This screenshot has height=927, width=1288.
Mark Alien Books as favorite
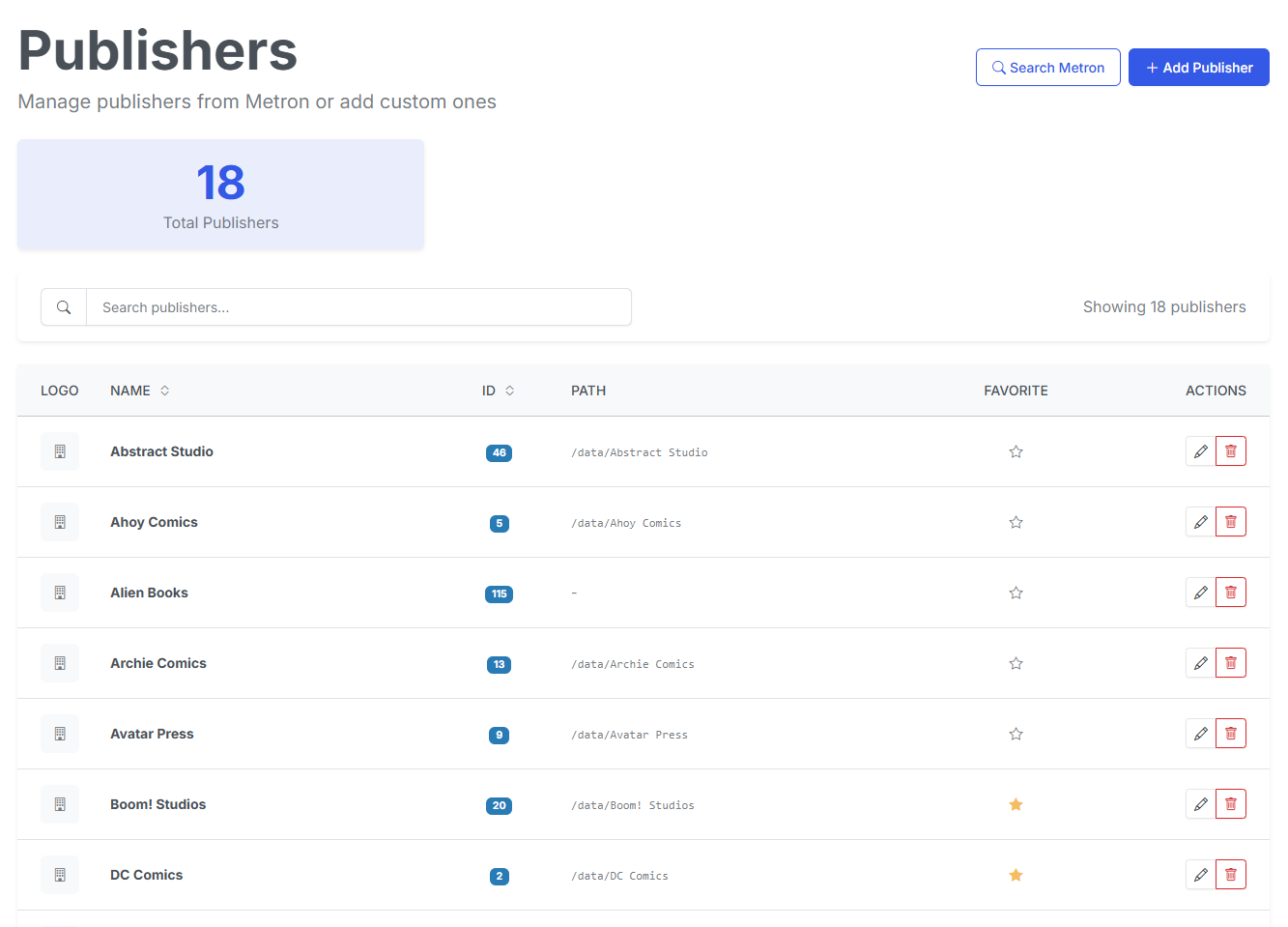pos(1016,593)
